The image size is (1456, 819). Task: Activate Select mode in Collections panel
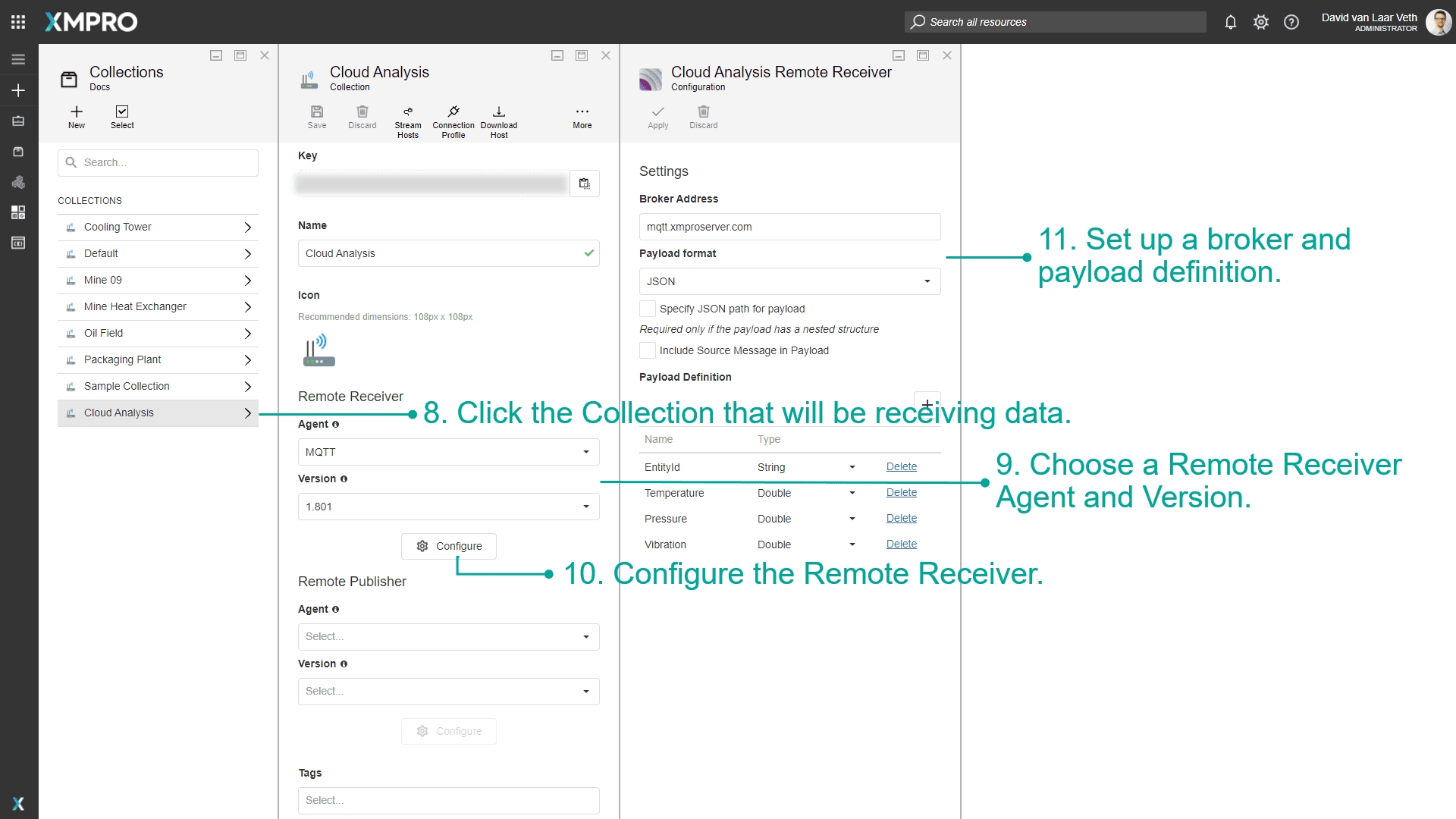click(122, 118)
